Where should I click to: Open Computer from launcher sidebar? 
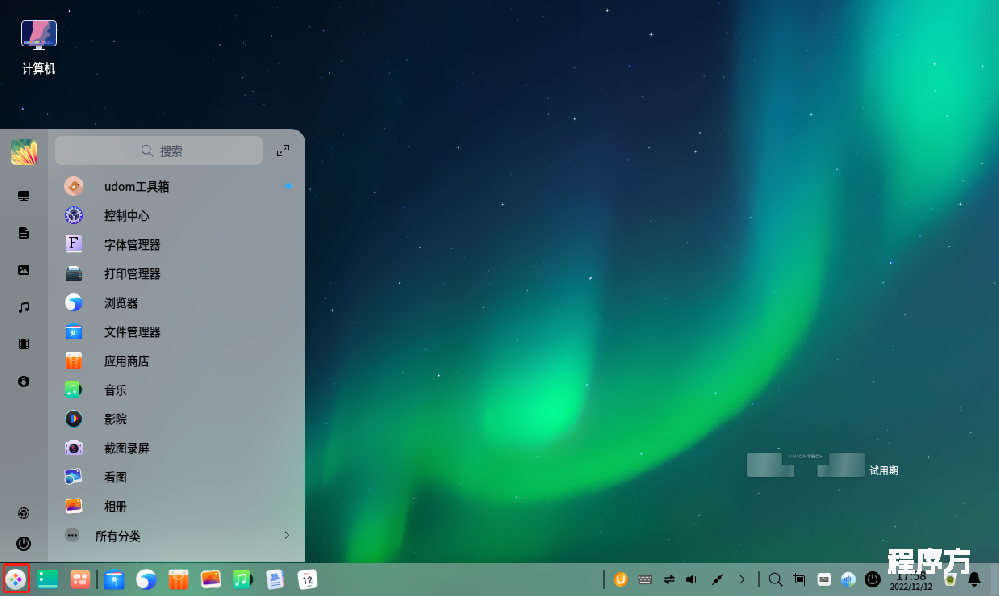[x=24, y=196]
